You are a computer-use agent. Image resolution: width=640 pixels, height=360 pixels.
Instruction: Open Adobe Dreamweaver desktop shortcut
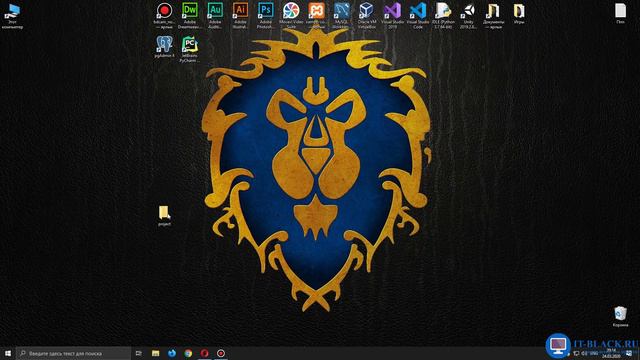point(190,16)
